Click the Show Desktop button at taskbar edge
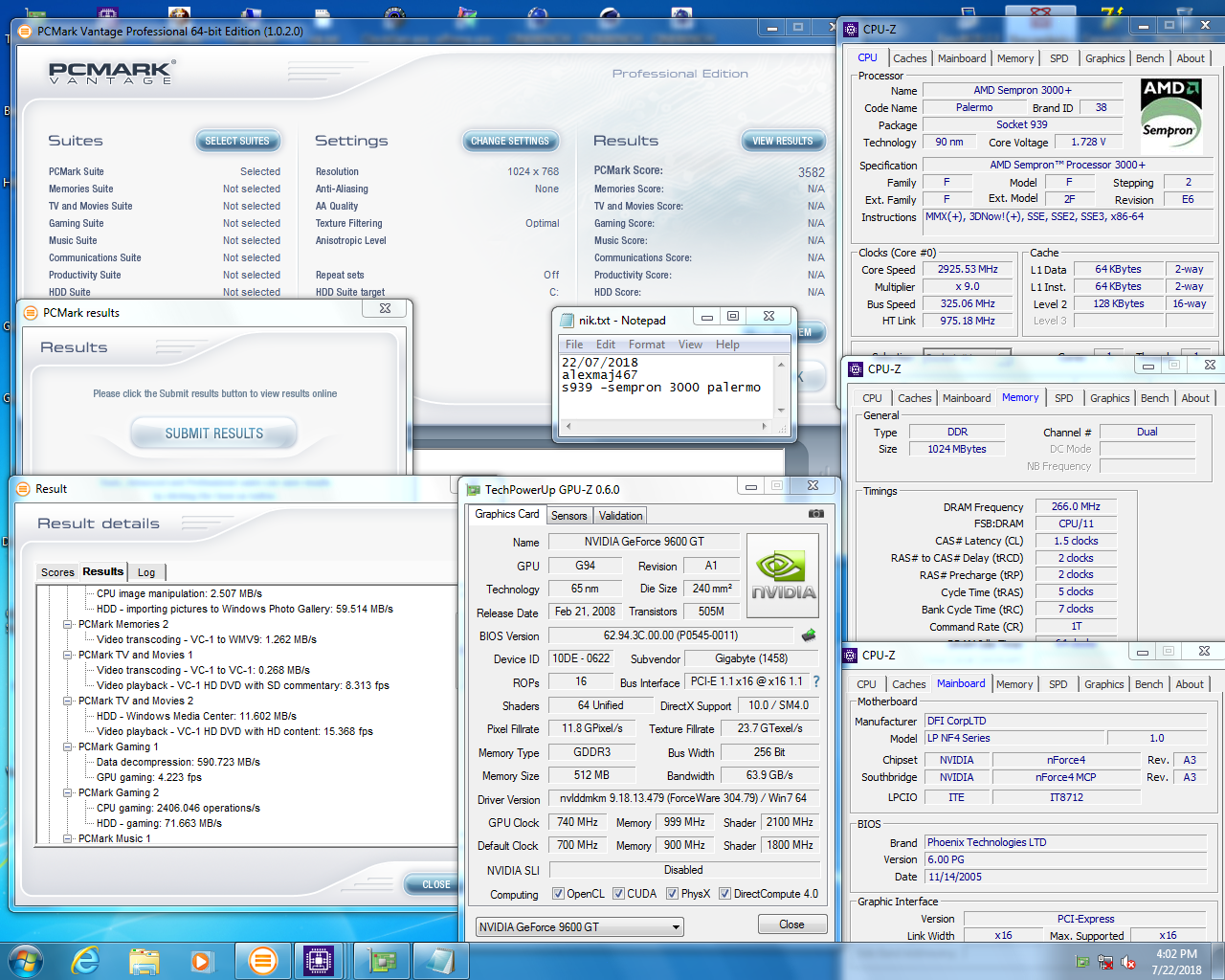 (1217, 961)
